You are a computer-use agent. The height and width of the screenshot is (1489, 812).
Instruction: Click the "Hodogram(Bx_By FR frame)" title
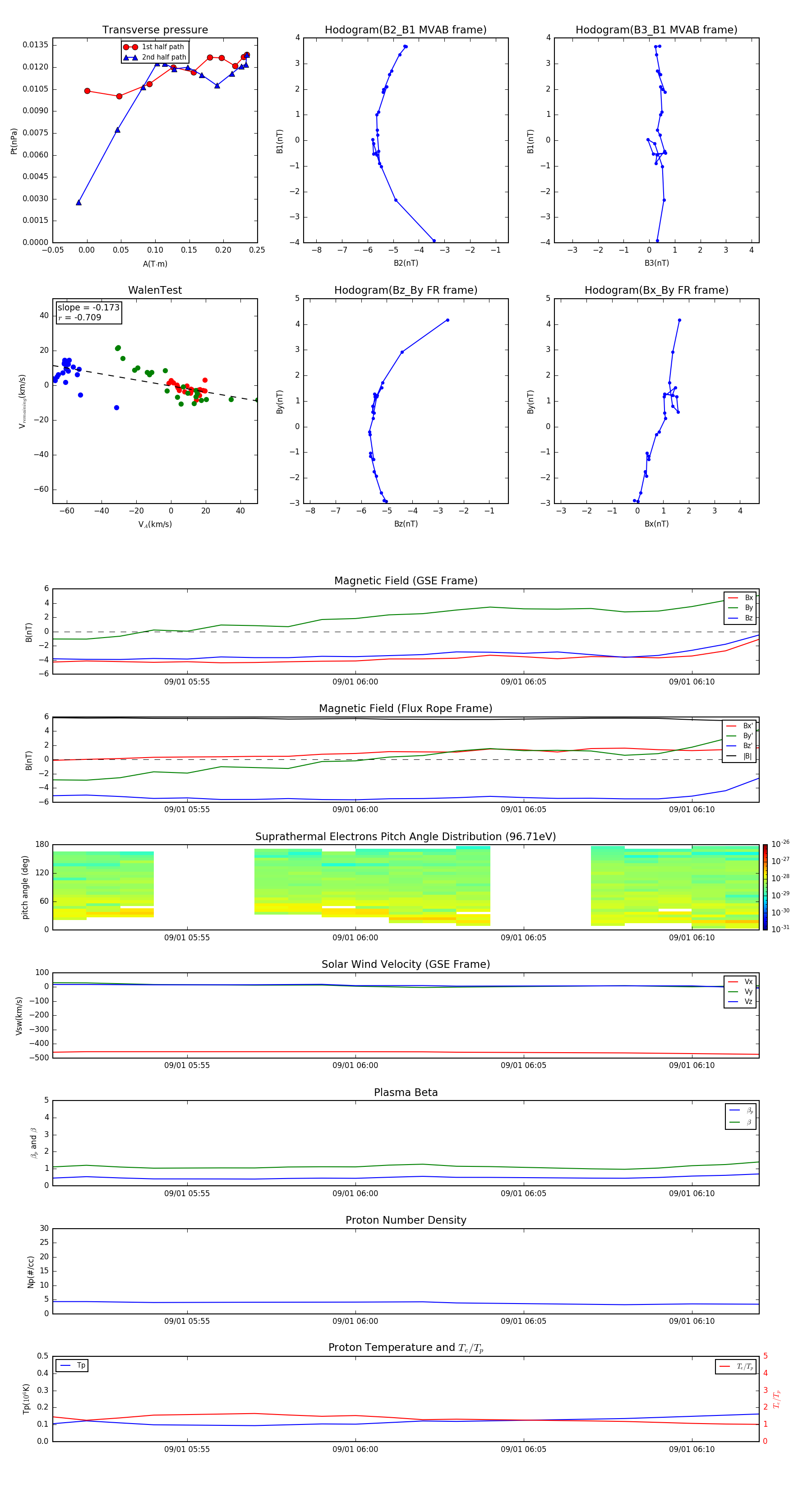pyautogui.click(x=656, y=290)
